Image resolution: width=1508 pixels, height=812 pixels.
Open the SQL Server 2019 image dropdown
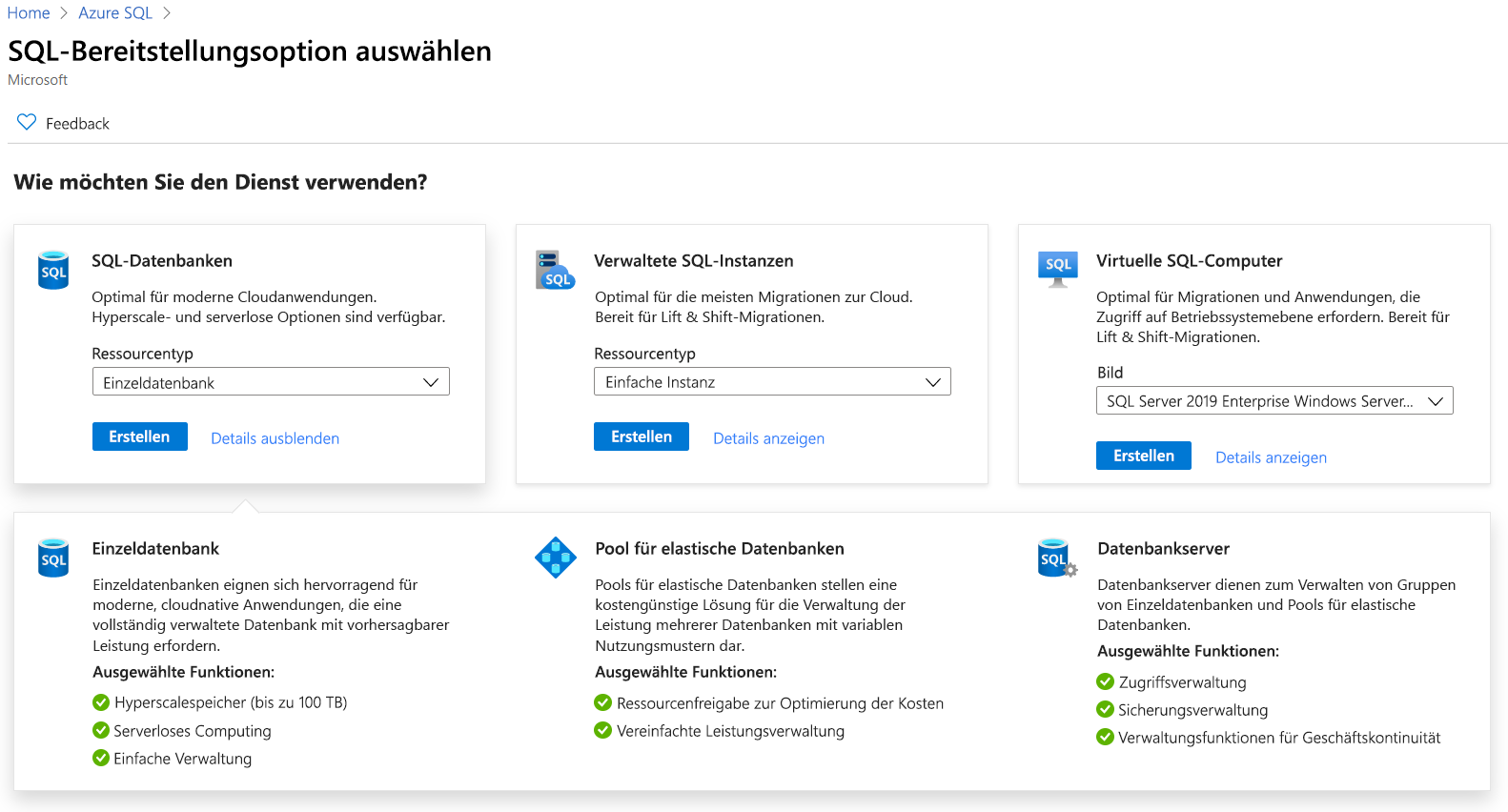(1274, 400)
